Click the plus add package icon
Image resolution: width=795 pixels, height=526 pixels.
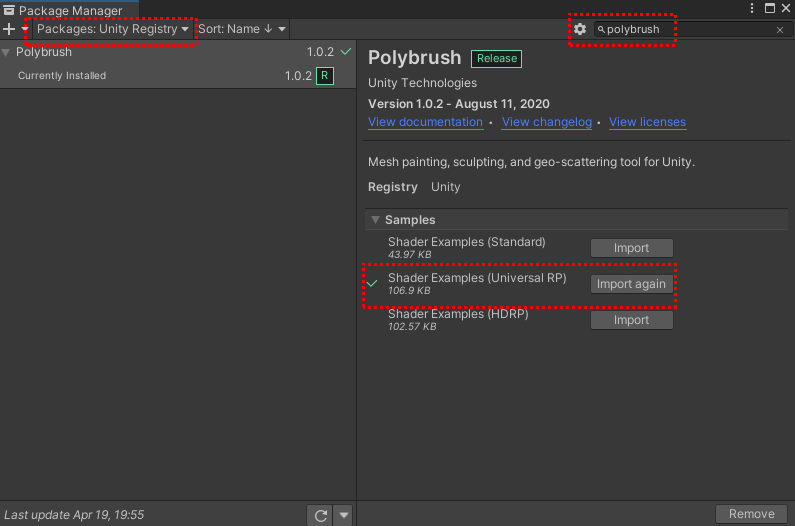tap(9, 29)
